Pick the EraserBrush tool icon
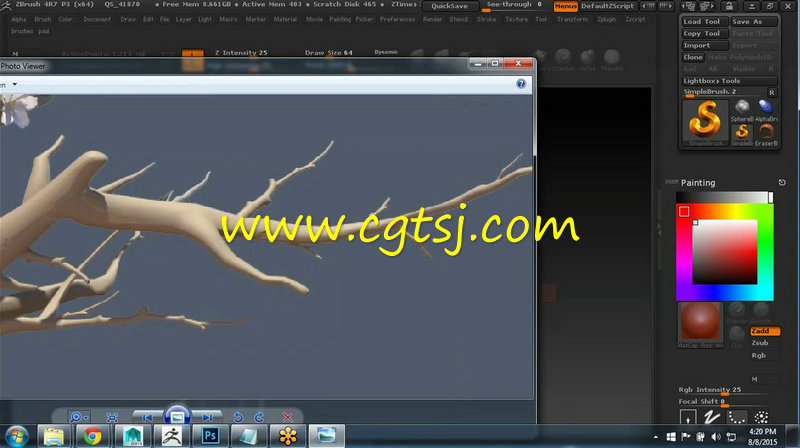 tap(766, 135)
